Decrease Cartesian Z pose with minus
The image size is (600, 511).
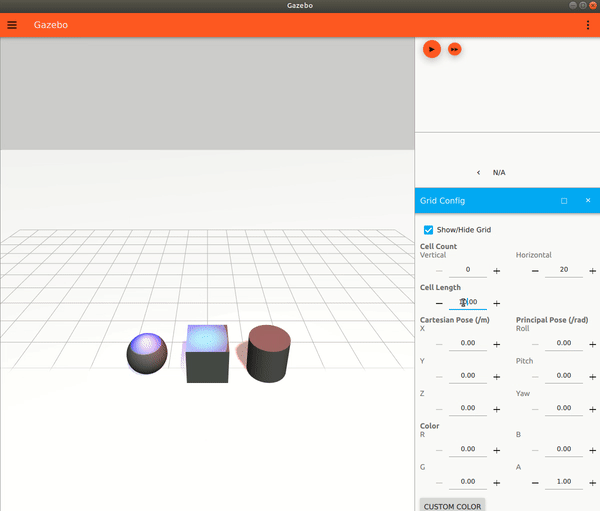[x=439, y=409]
